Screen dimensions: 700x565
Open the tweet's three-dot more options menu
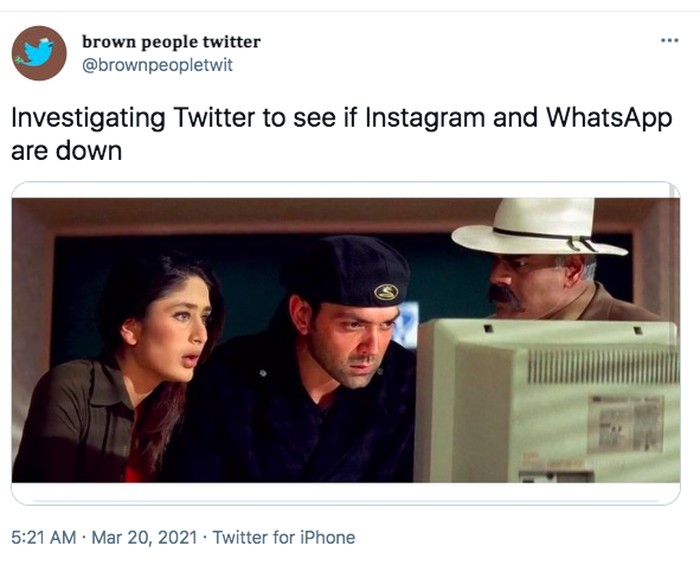click(x=669, y=41)
